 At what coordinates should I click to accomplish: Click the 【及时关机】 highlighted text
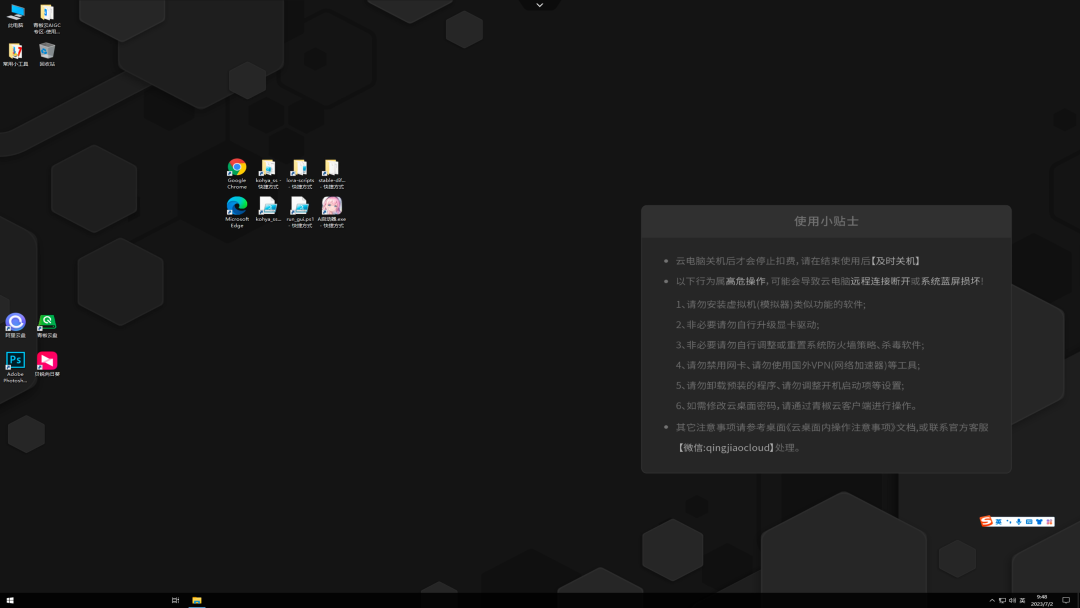click(895, 261)
